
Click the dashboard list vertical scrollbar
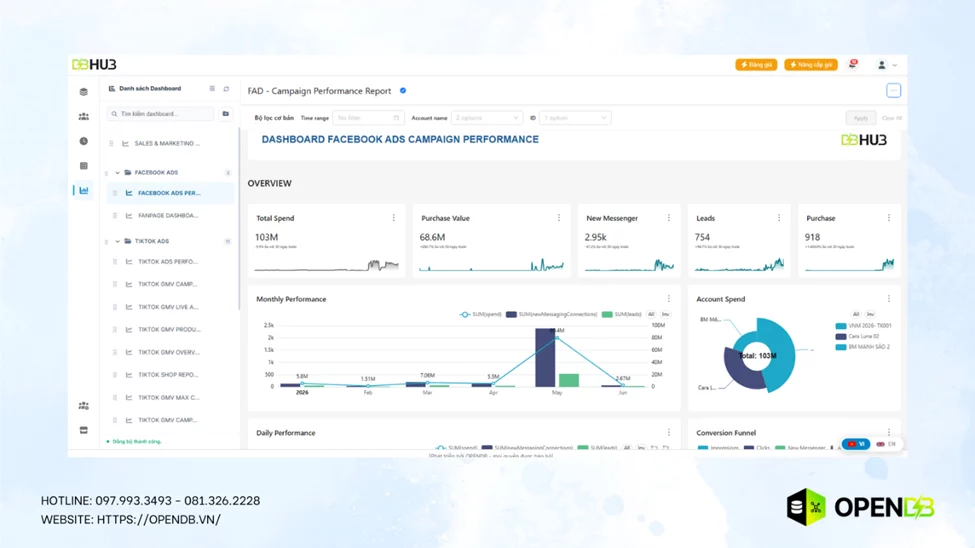pos(239,218)
